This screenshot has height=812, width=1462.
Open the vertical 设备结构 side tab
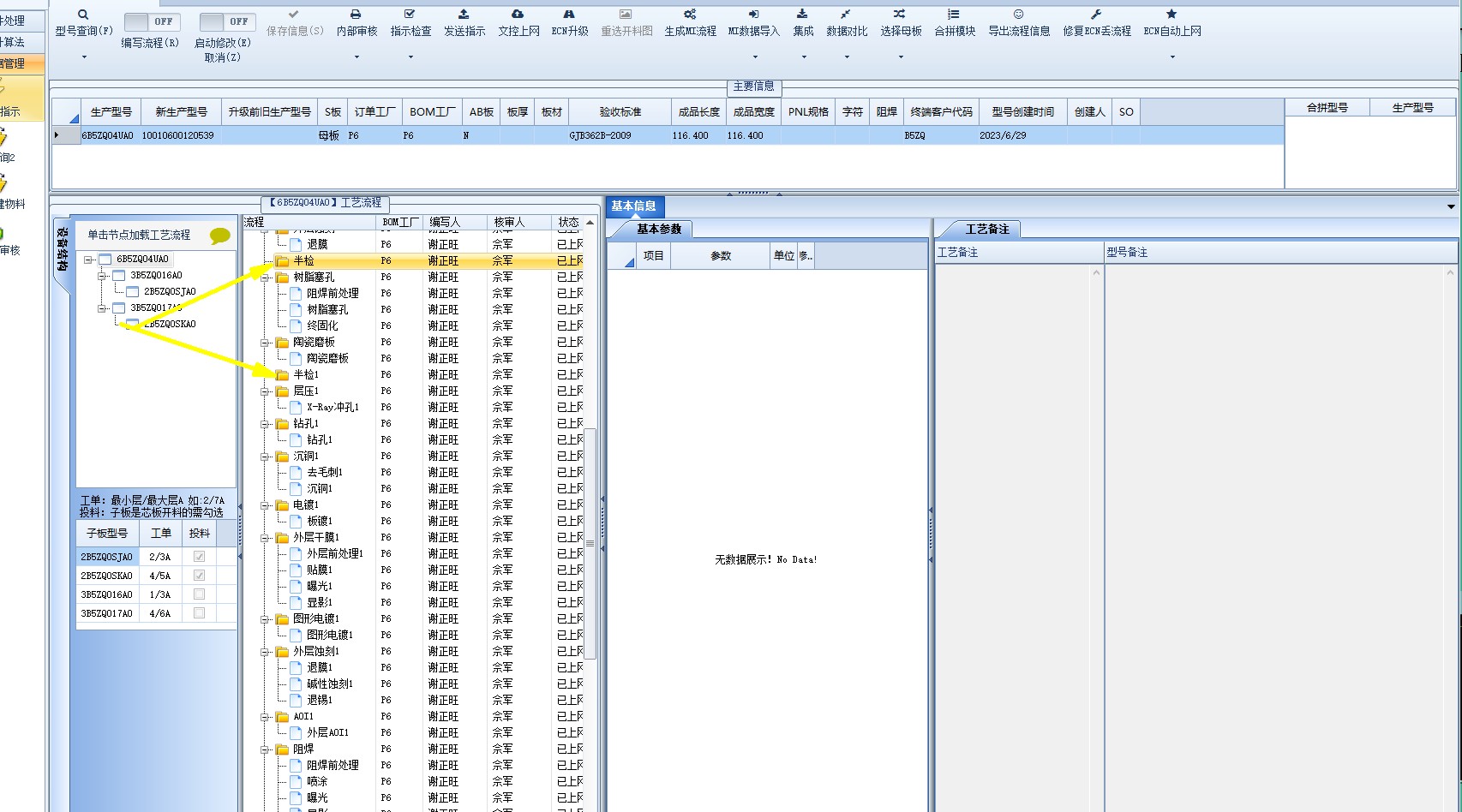pyautogui.click(x=62, y=249)
